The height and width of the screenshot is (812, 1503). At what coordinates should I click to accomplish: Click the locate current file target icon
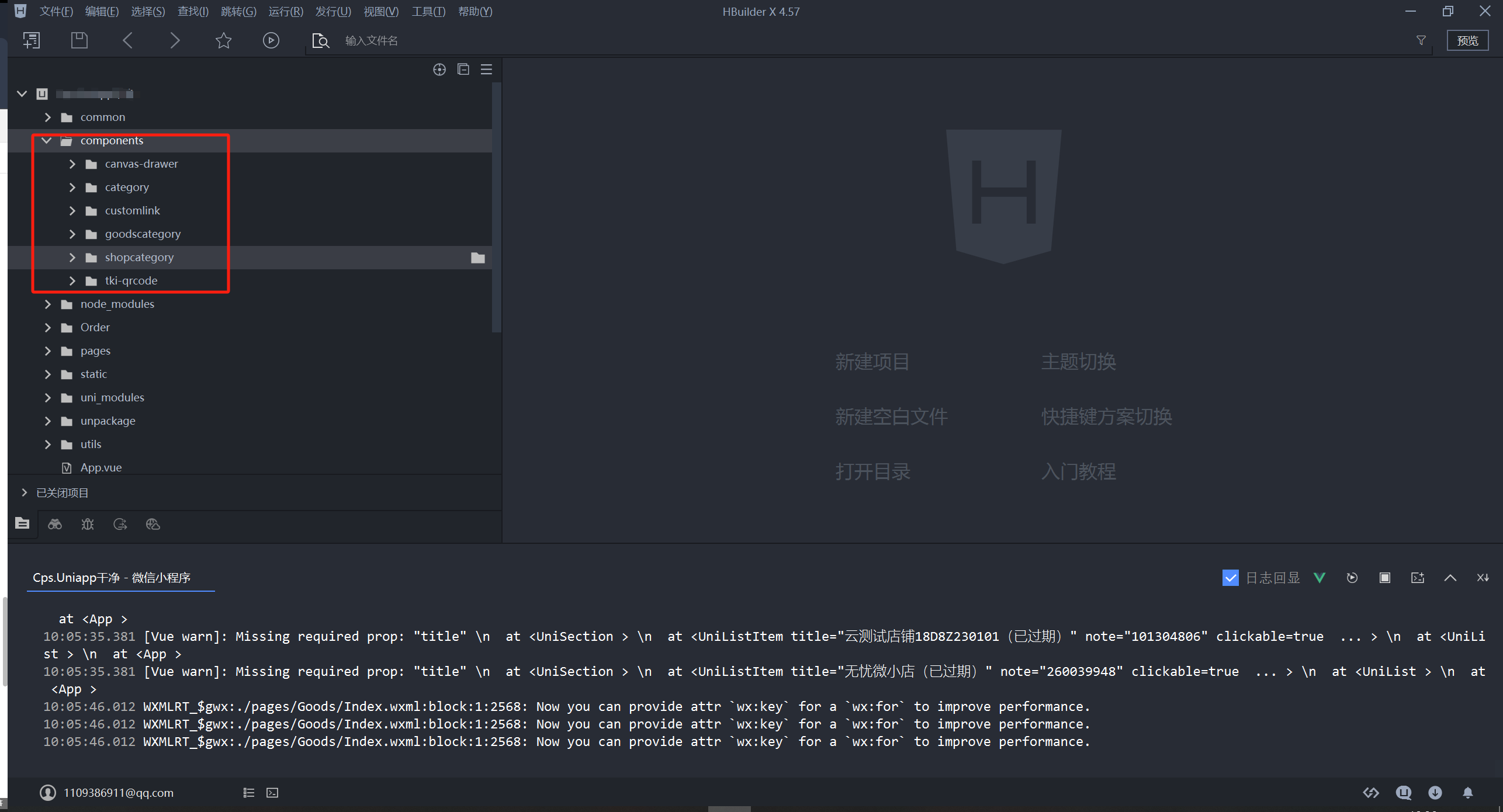(439, 70)
